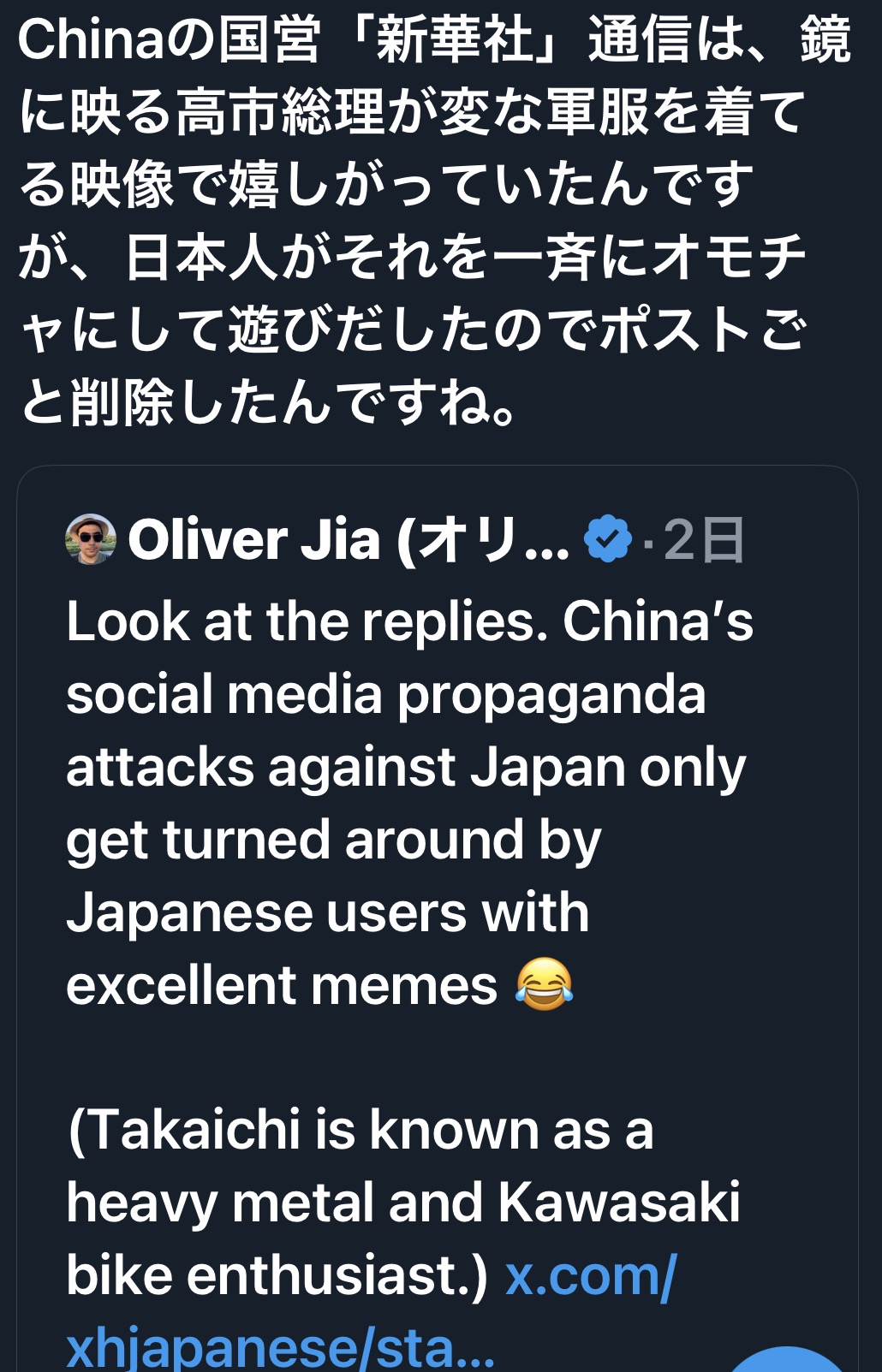Tap the word '新華社' in main post
Viewport: 882px width, 1372px height.
click(454, 40)
